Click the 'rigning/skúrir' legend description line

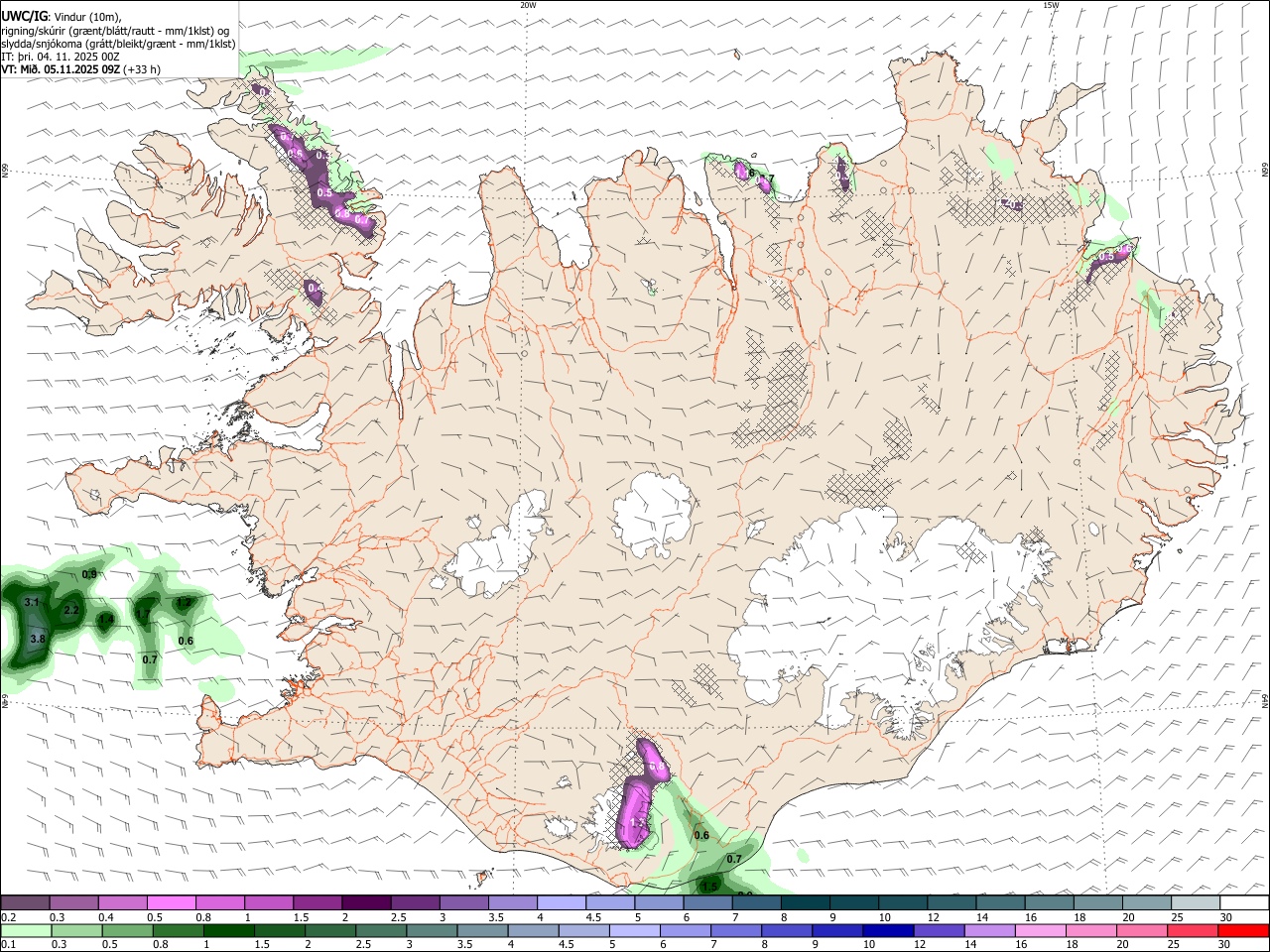click(x=115, y=31)
